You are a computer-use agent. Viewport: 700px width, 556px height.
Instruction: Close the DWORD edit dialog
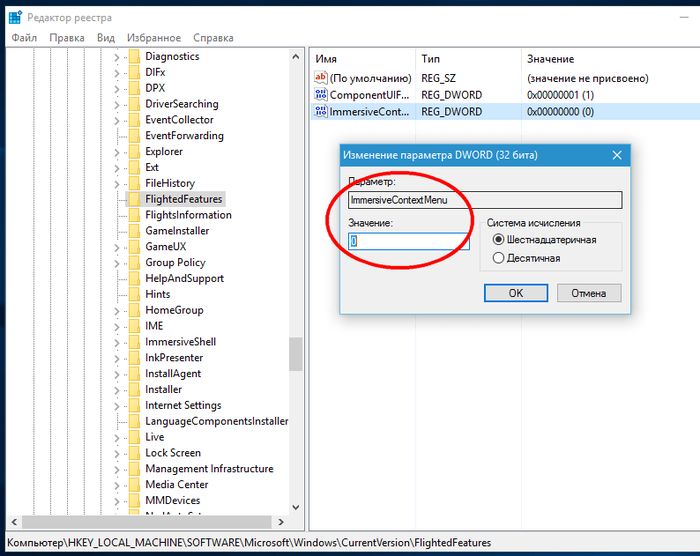tap(617, 155)
